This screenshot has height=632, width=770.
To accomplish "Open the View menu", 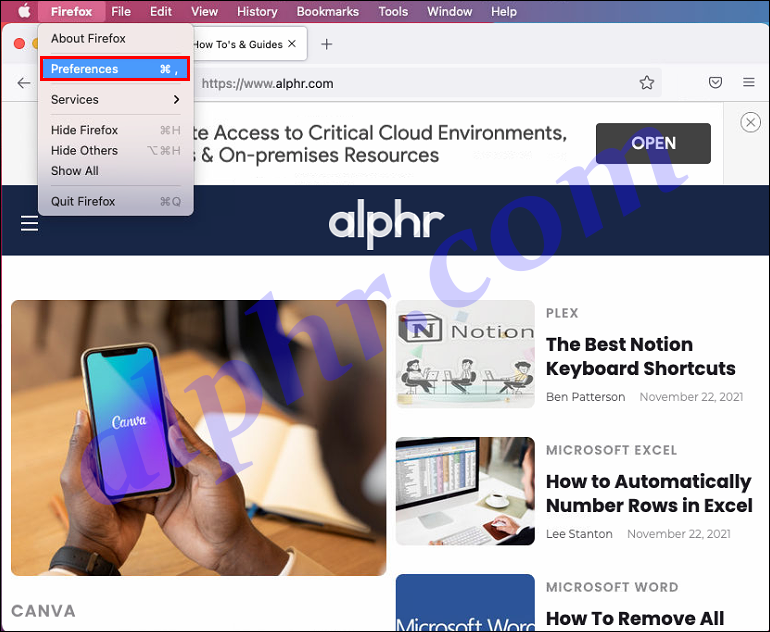I will point(204,11).
